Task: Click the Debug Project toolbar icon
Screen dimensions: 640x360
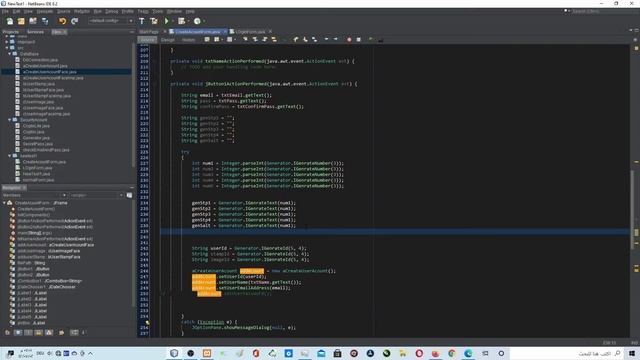Action: 181,21
